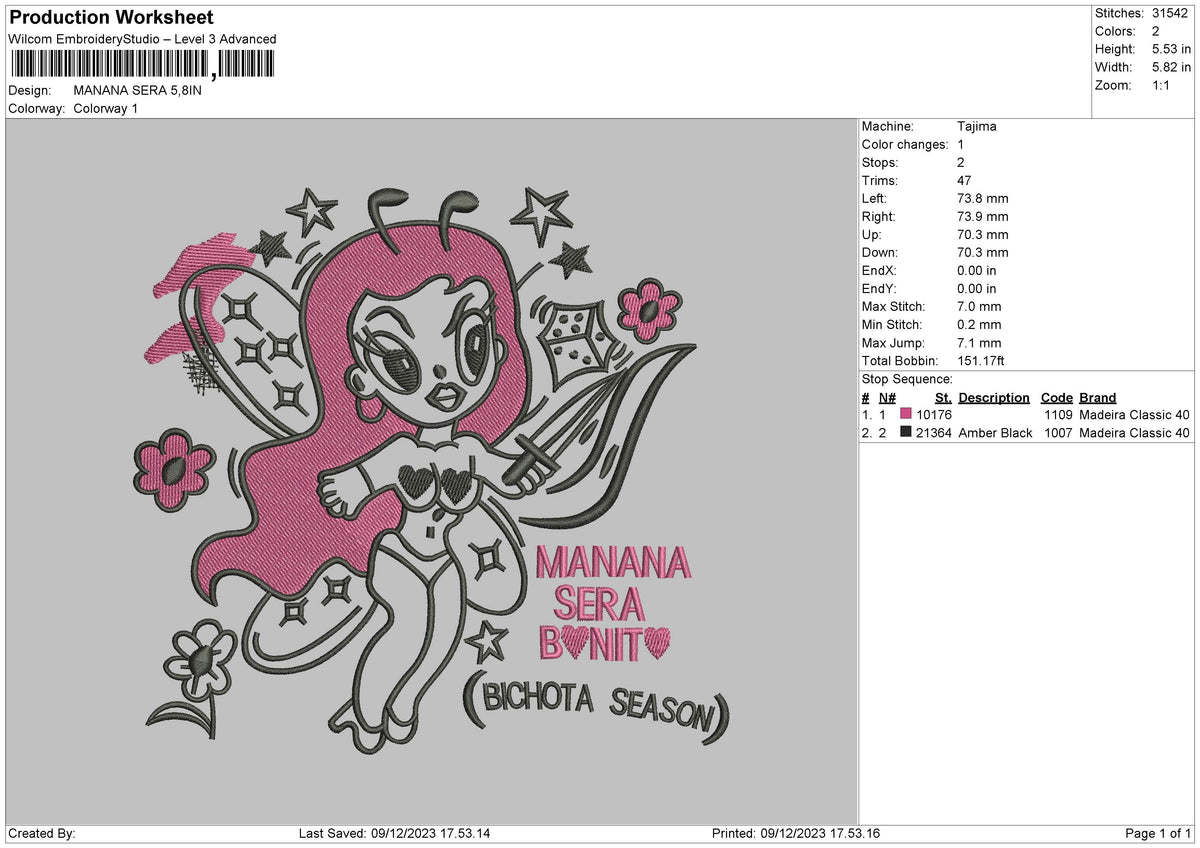Viewport: 1200px width, 848px height.
Task: Click the "N#" column header
Action: point(887,397)
